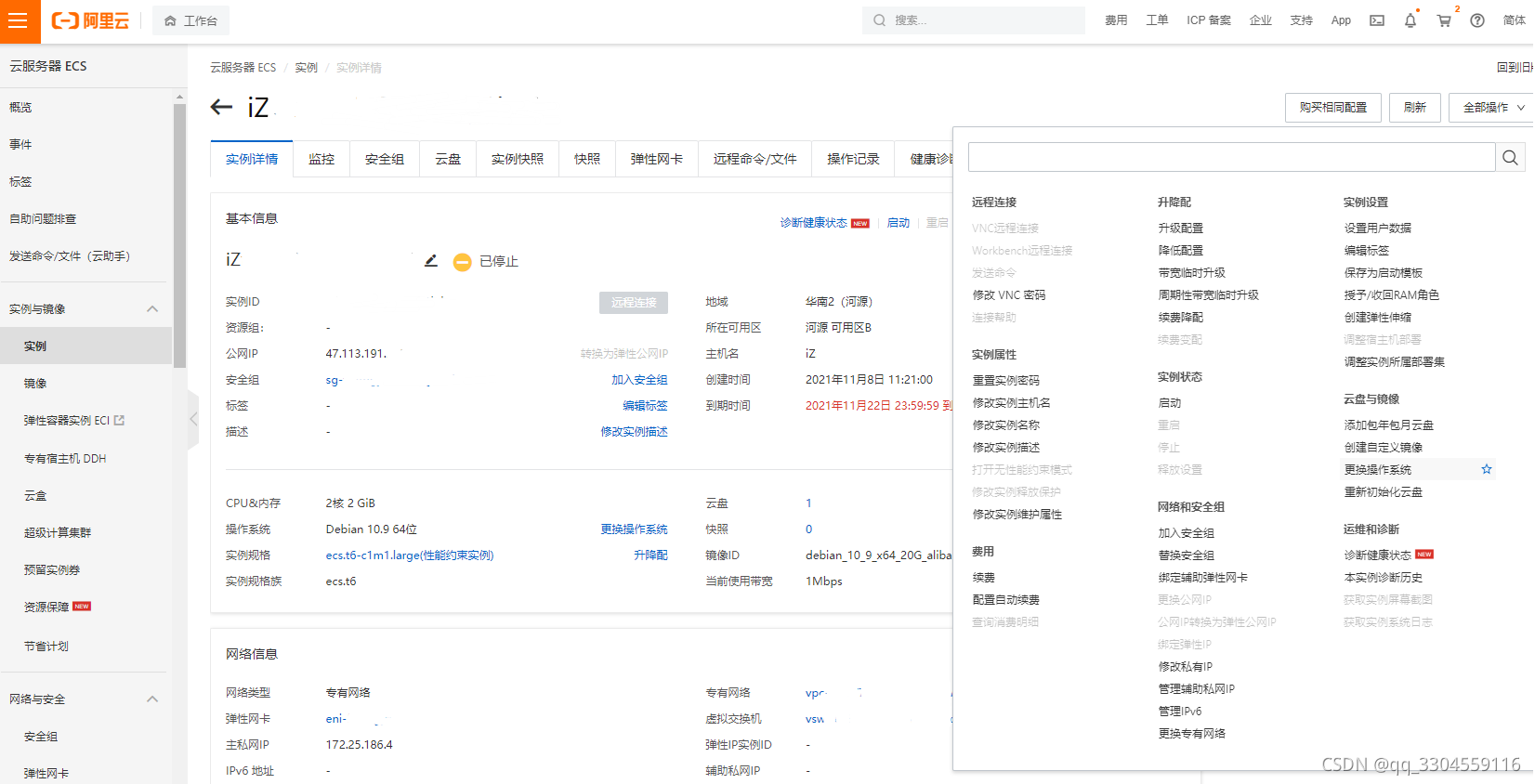Click the 刷新 button
Screen dimensions: 1535x784
tap(1415, 108)
